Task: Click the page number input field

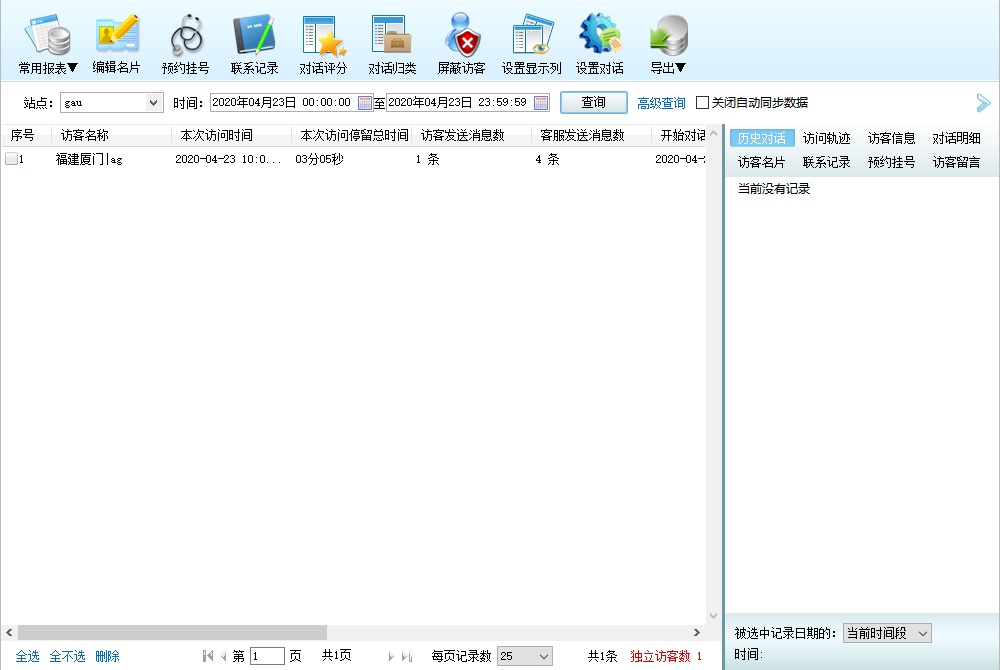Action: click(267, 656)
